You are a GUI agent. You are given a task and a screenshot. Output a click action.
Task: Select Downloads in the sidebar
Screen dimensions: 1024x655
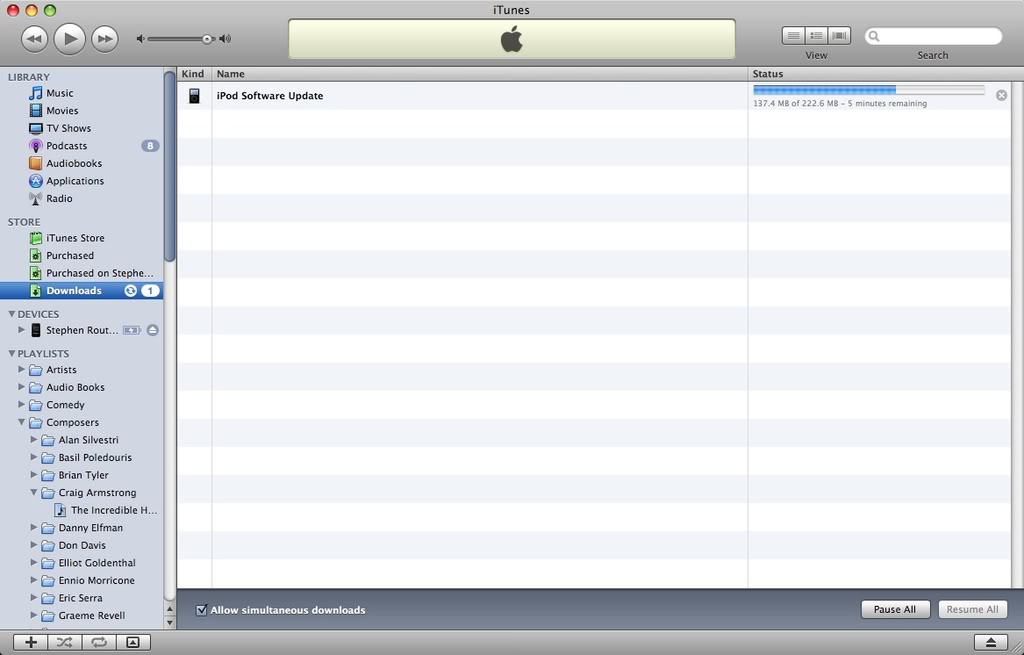click(82, 291)
